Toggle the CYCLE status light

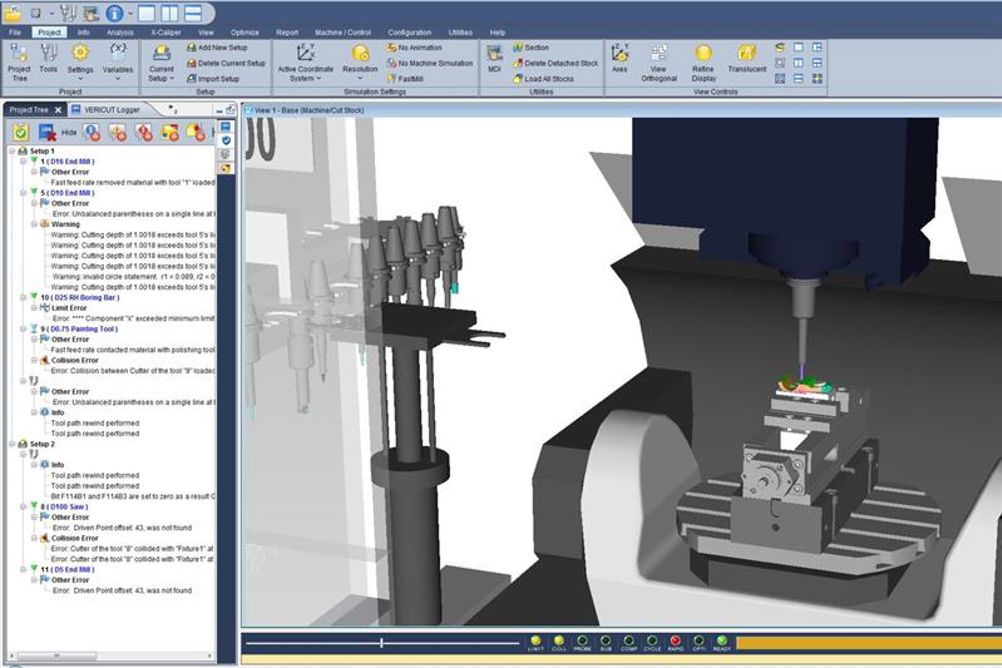pos(652,641)
